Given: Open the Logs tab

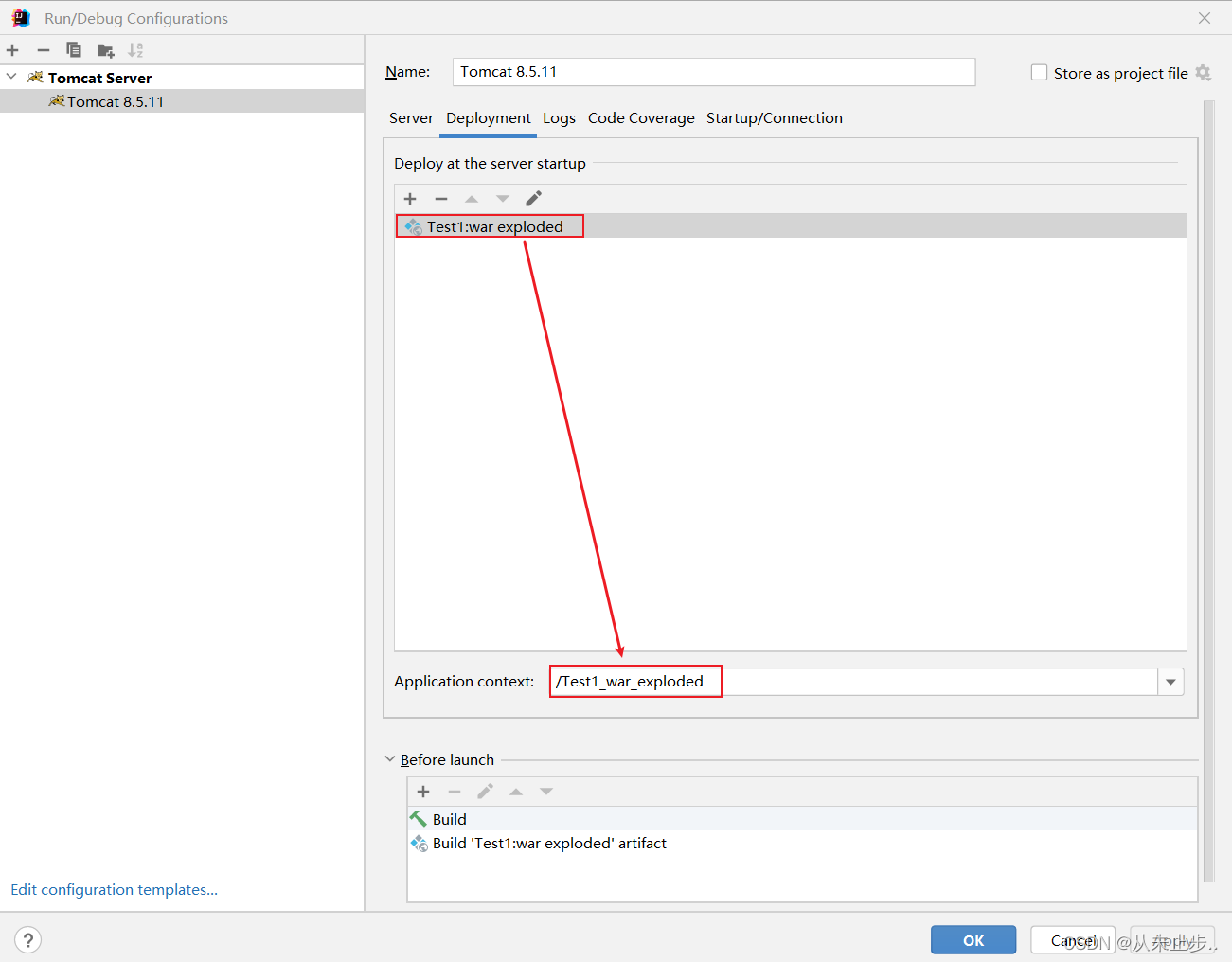Looking at the screenshot, I should pyautogui.click(x=559, y=118).
